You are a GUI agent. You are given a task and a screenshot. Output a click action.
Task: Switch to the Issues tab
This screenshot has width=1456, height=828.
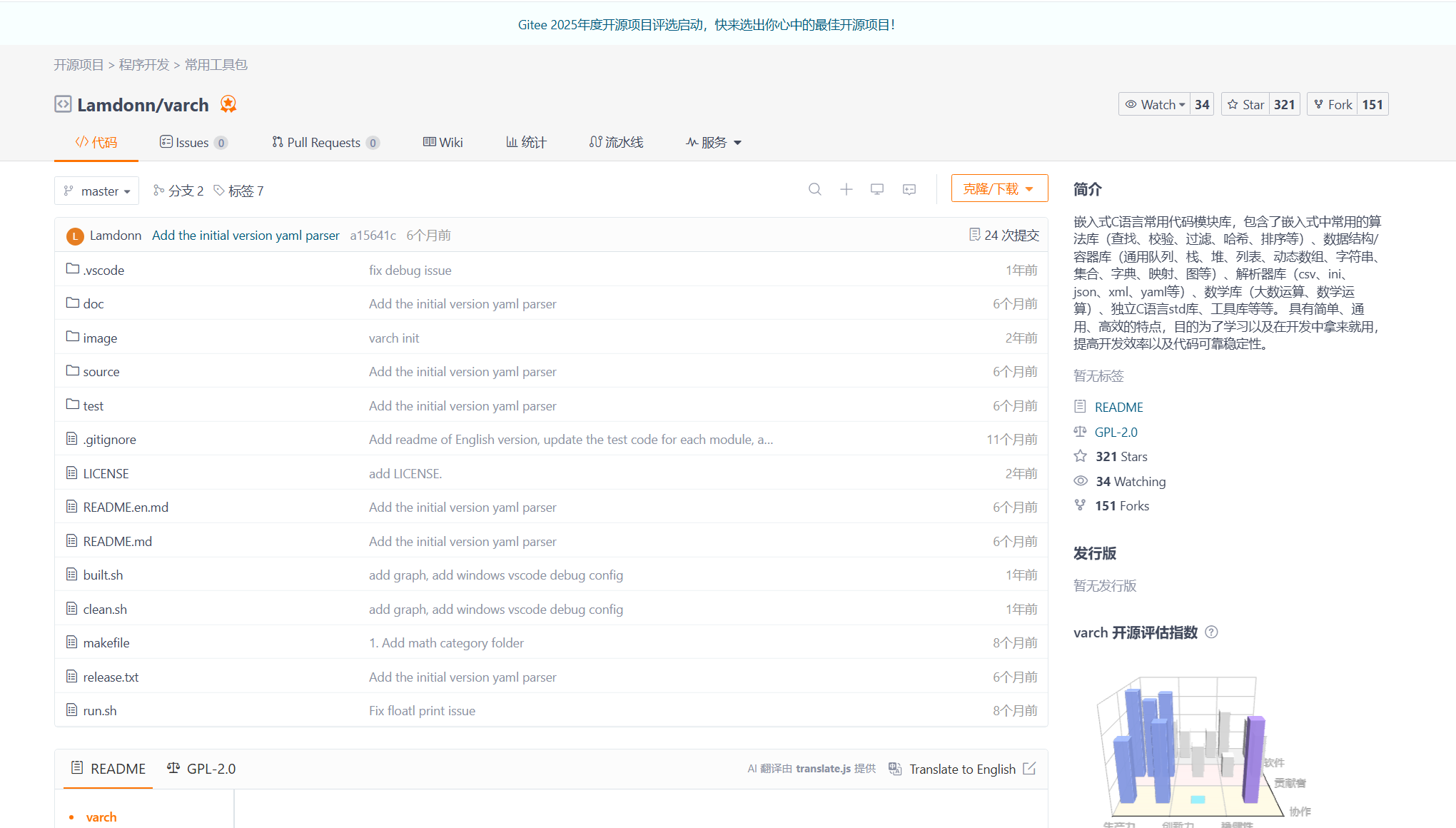pyautogui.click(x=193, y=142)
